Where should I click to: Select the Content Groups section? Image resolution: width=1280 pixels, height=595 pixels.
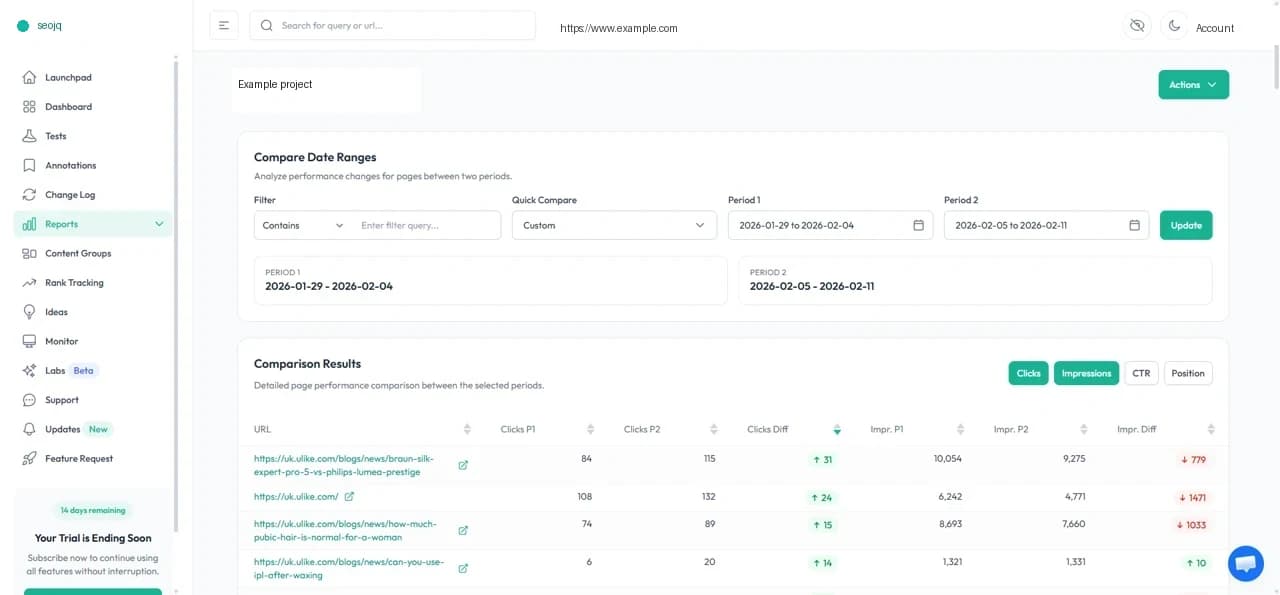tap(77, 253)
